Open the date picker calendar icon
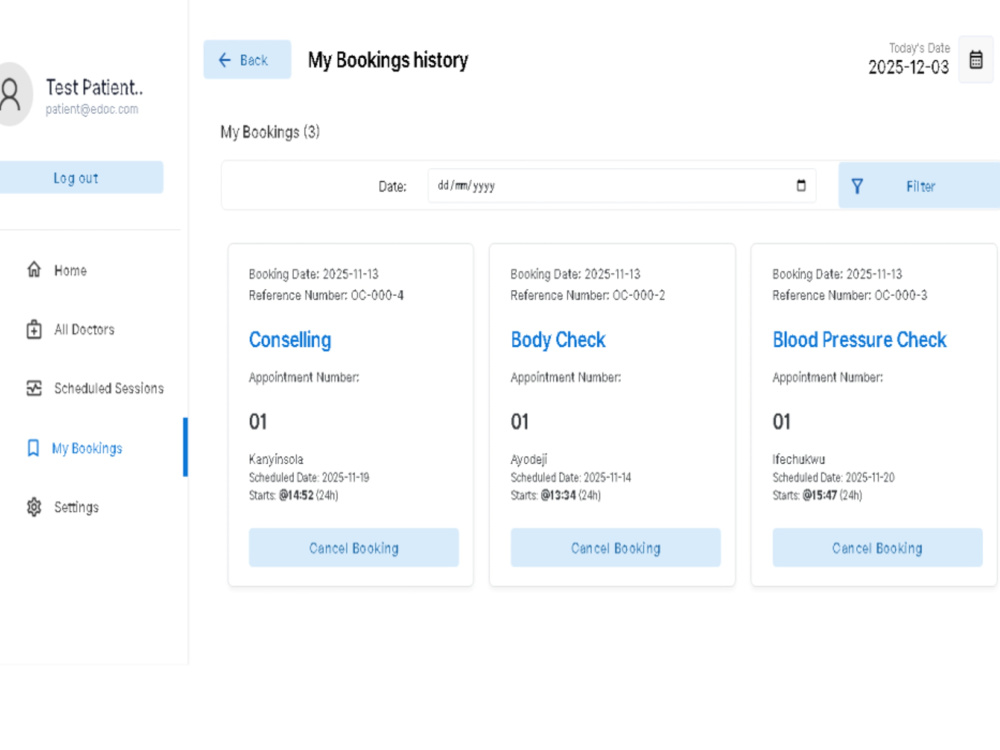 click(x=801, y=185)
